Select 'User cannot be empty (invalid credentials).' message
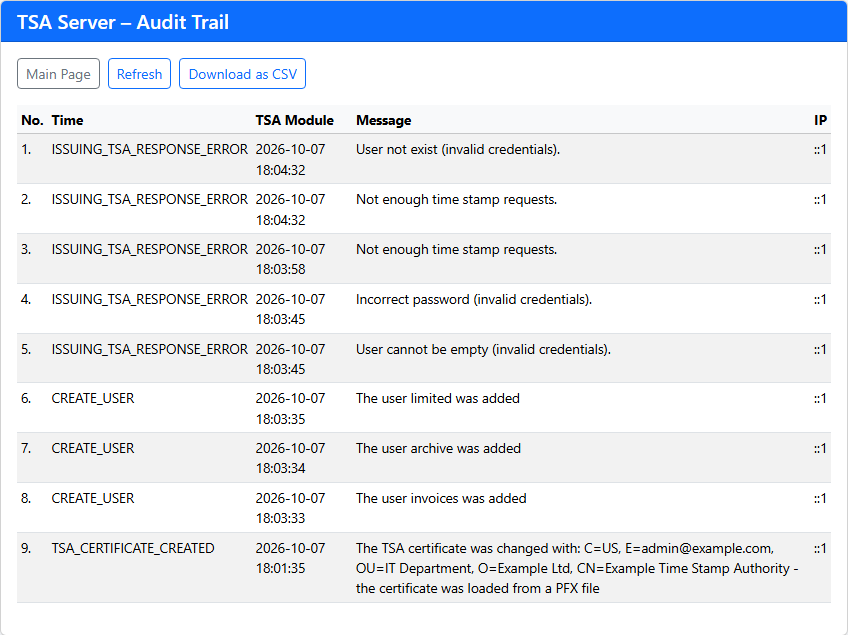Image resolution: width=848 pixels, height=635 pixels. [483, 349]
